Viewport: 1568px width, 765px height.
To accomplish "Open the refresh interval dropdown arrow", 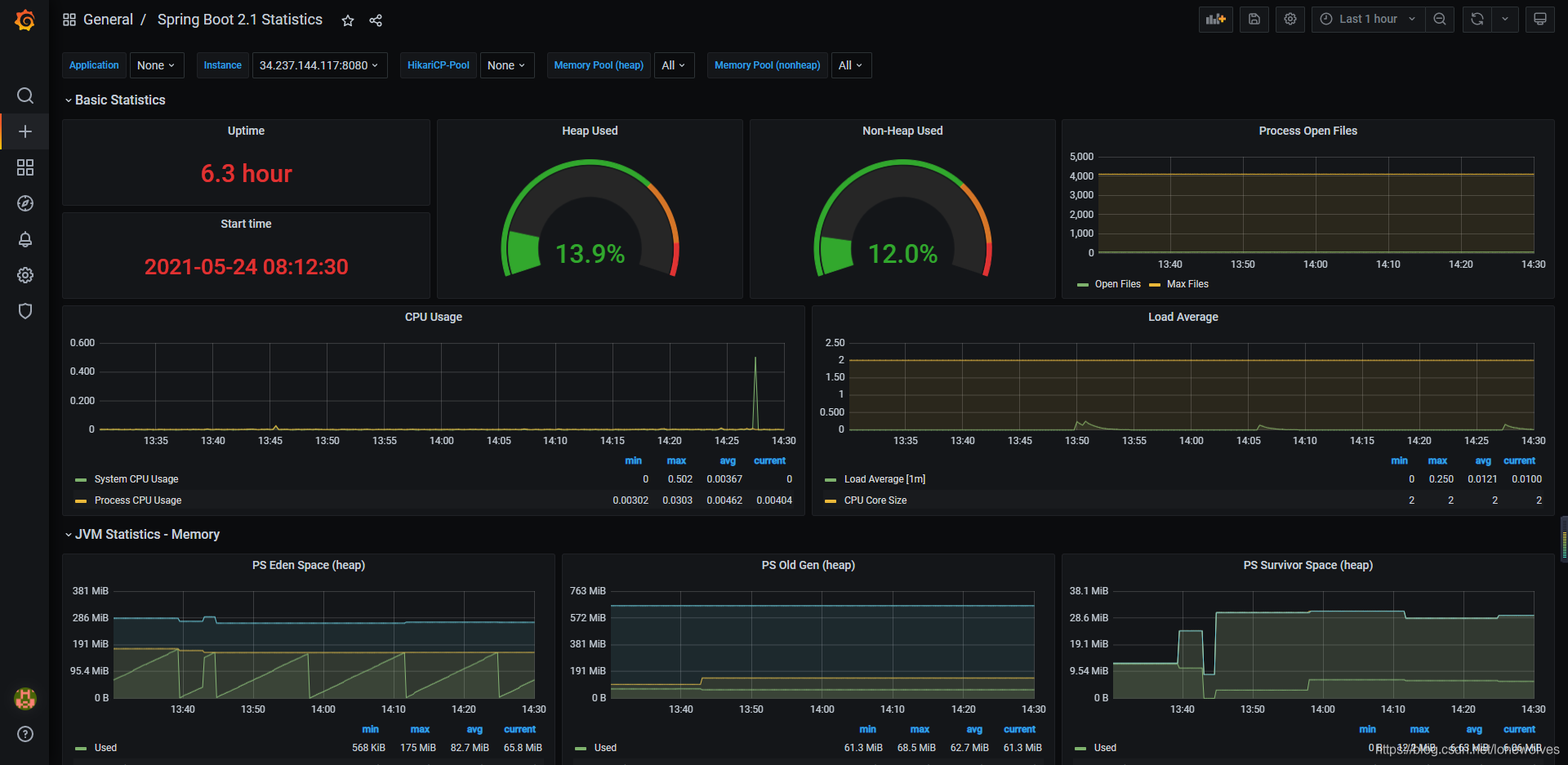I will click(x=1505, y=19).
